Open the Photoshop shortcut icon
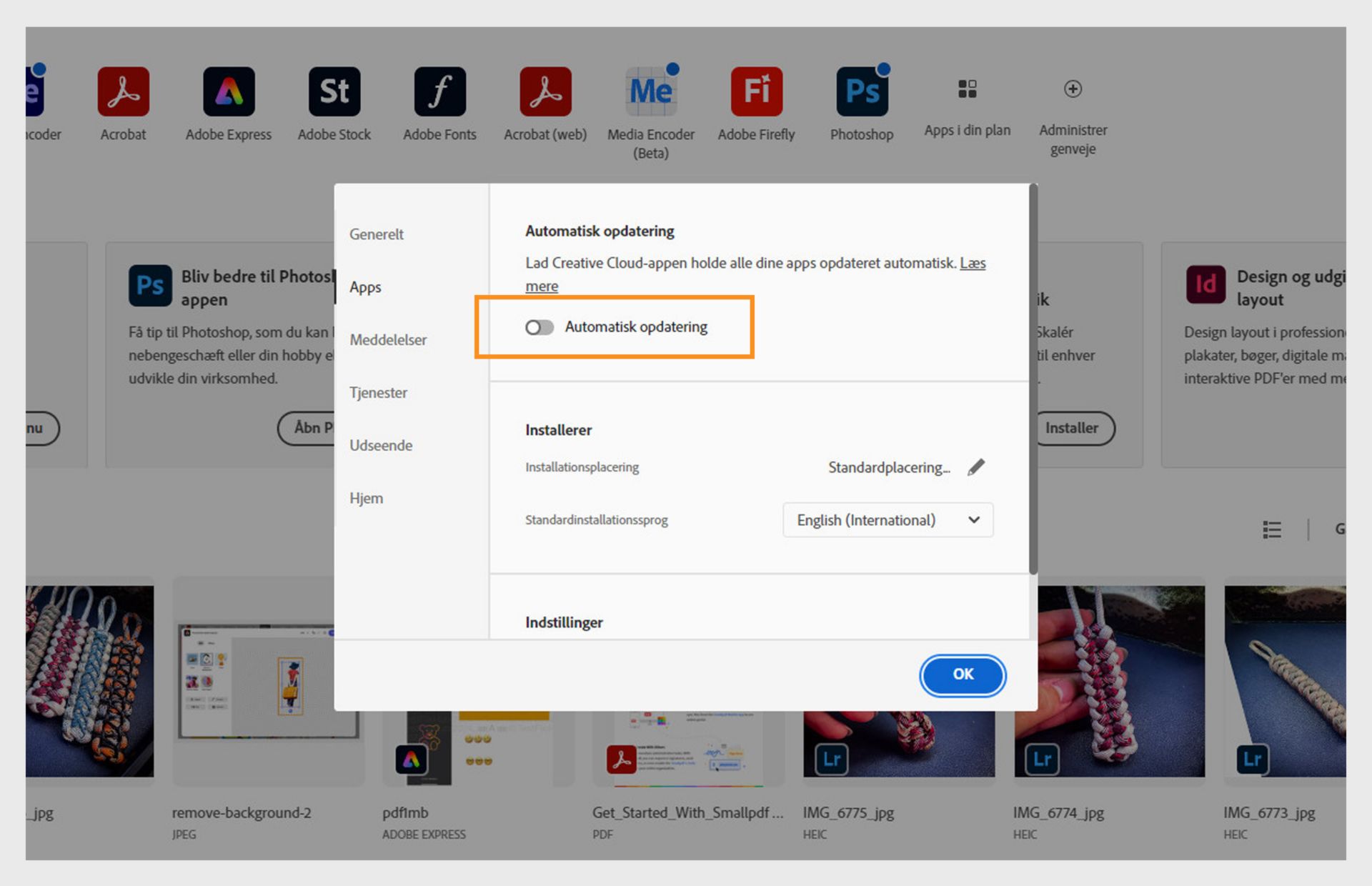1372x886 pixels. click(862, 92)
